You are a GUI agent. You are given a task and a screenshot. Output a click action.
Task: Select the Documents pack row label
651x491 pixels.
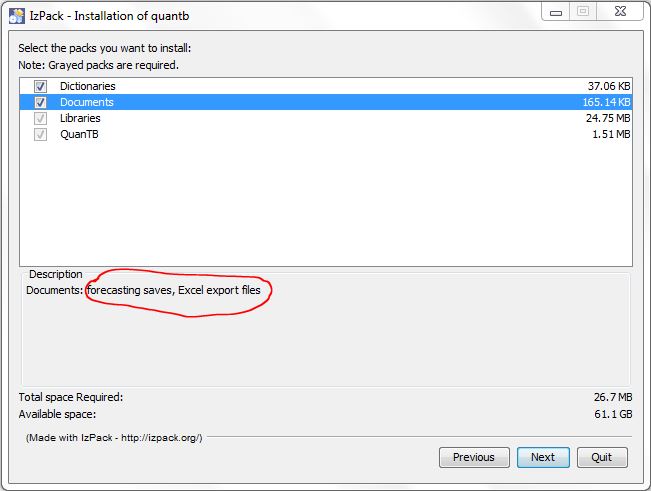pos(87,102)
